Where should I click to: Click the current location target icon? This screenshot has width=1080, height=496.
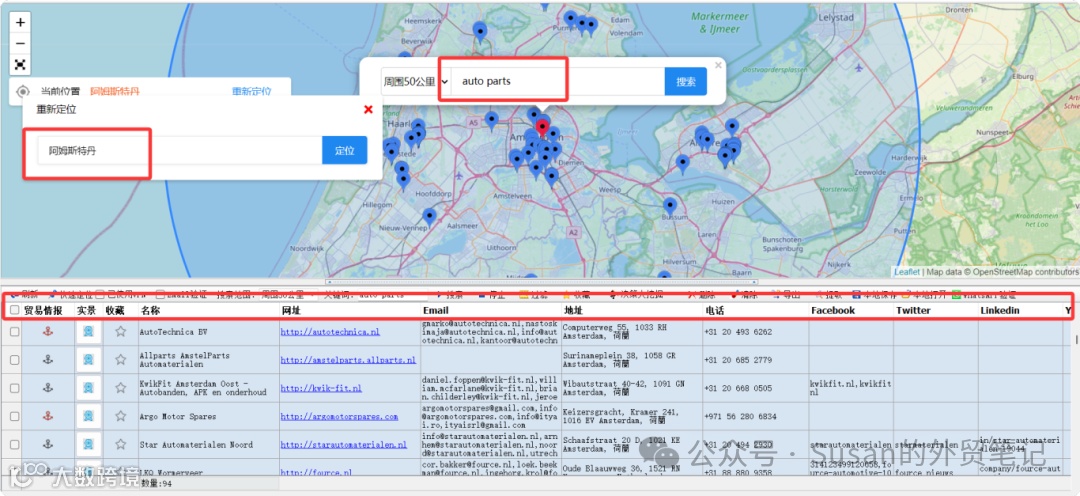(x=23, y=91)
